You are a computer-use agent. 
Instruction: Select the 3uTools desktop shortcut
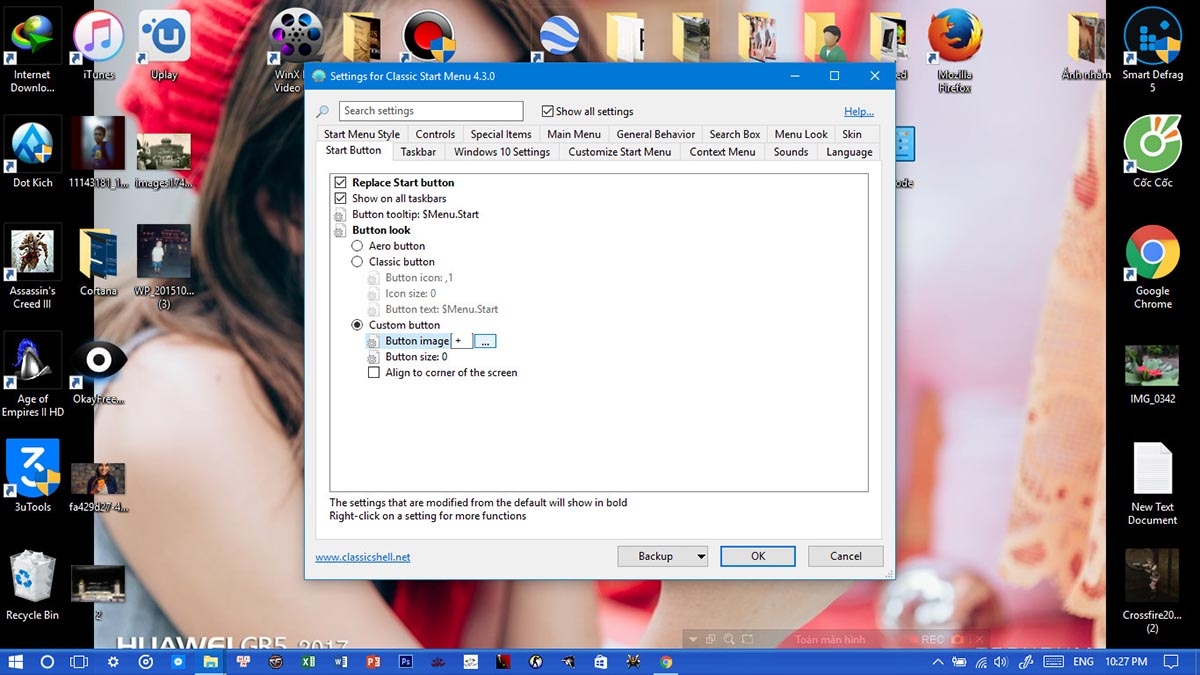pyautogui.click(x=32, y=476)
